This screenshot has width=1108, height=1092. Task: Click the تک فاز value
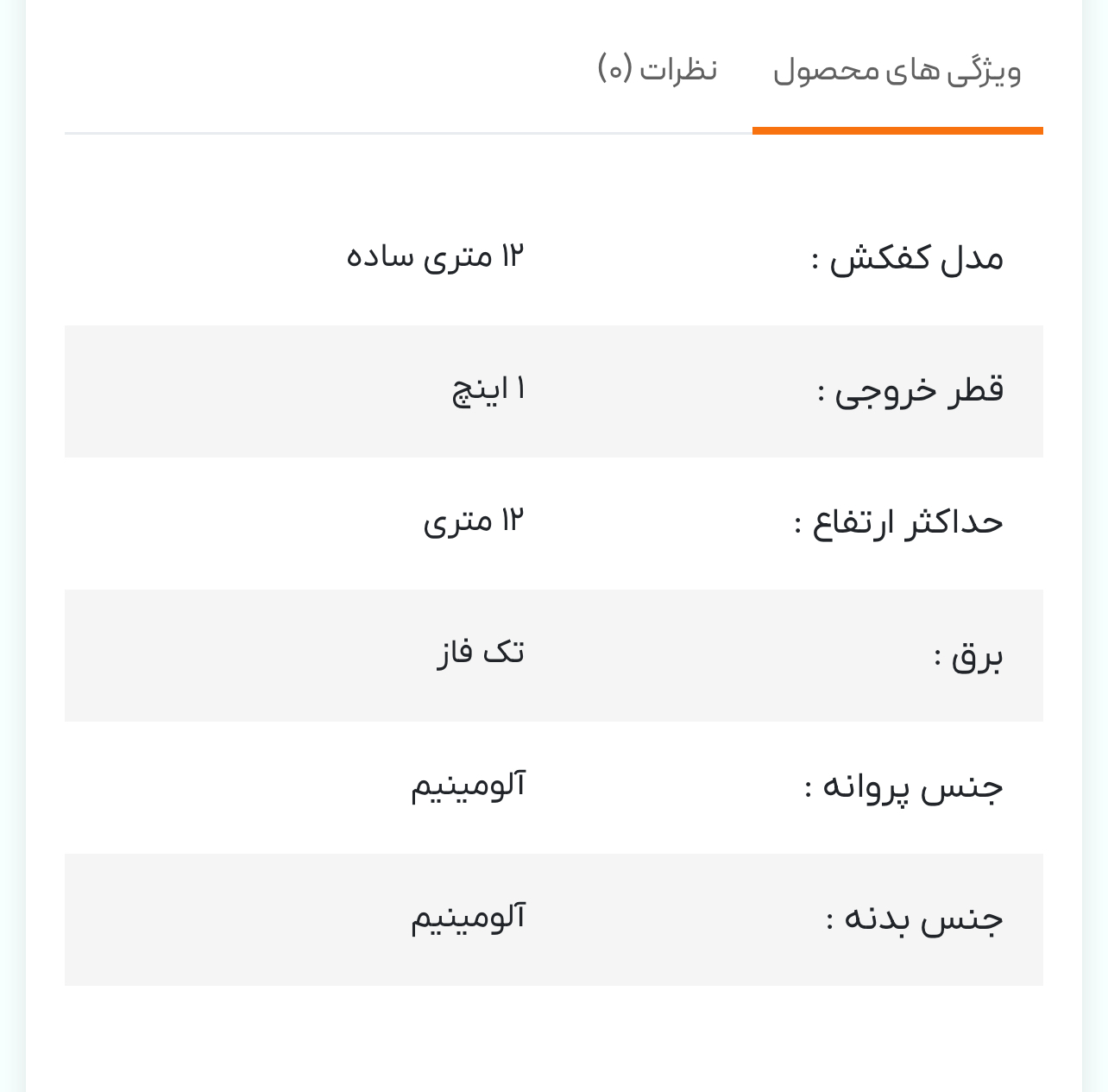point(481,652)
